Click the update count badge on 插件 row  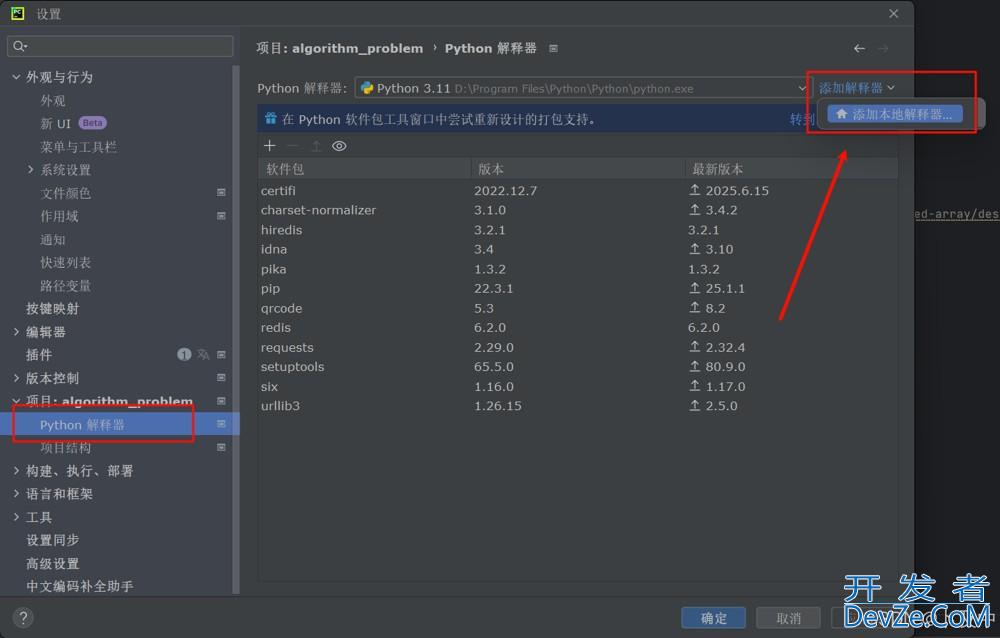[x=184, y=355]
